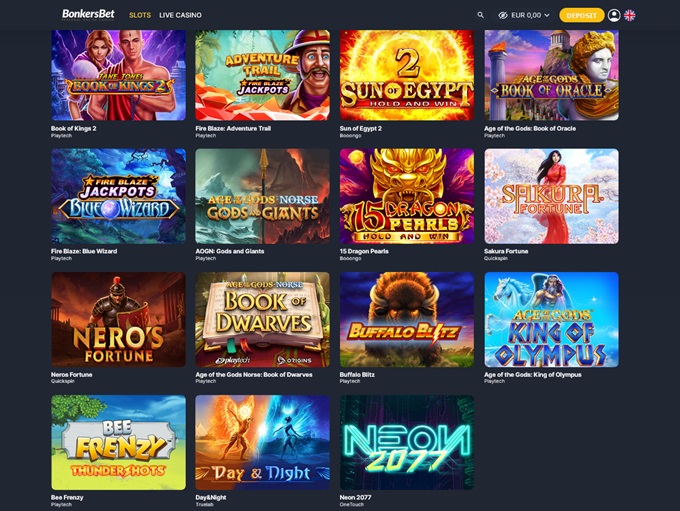
Task: Select the Sakura Fortune game thumbnail
Action: coord(551,196)
